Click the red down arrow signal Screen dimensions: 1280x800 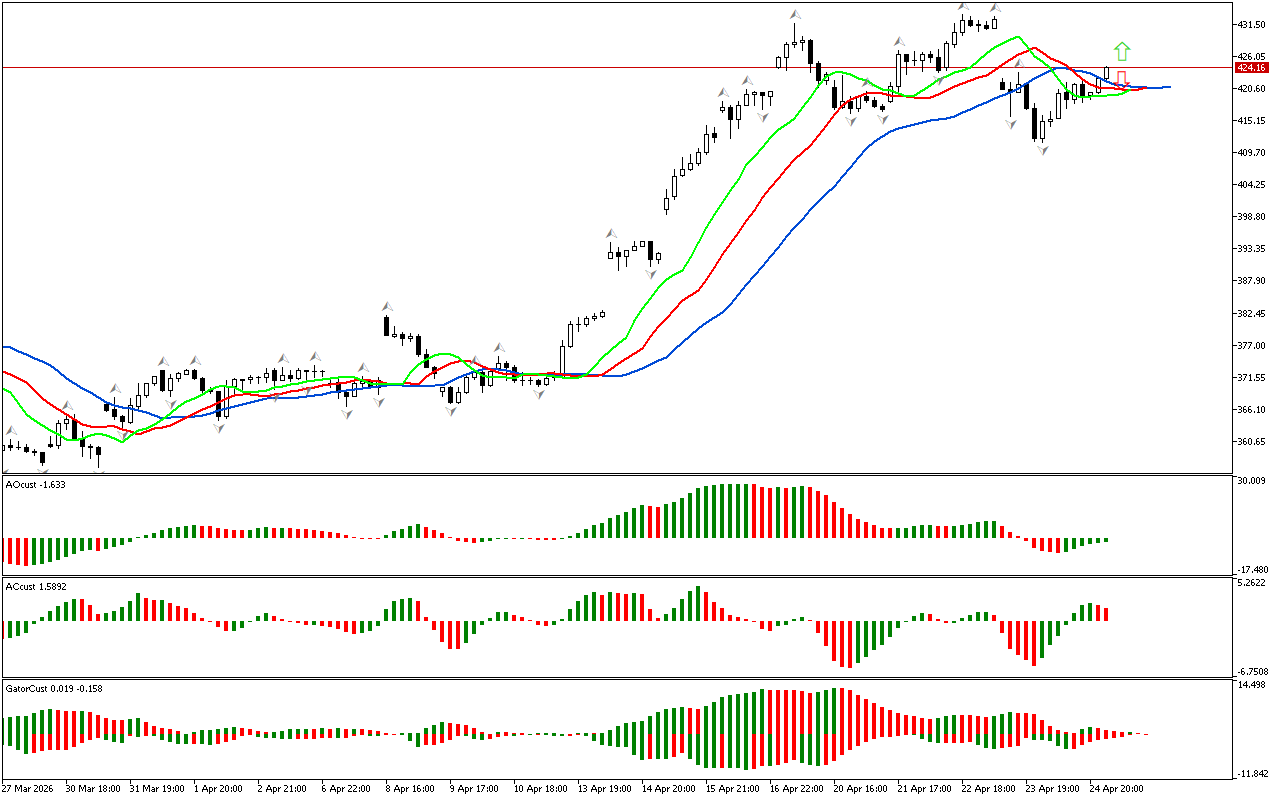[x=1122, y=78]
